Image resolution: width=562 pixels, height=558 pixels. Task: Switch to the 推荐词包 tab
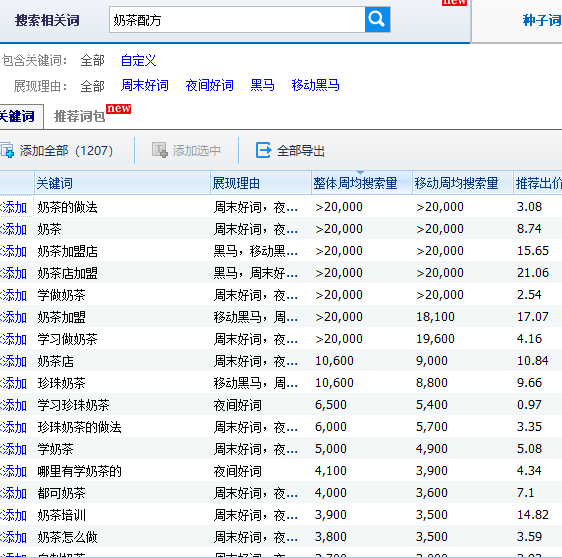click(x=80, y=116)
